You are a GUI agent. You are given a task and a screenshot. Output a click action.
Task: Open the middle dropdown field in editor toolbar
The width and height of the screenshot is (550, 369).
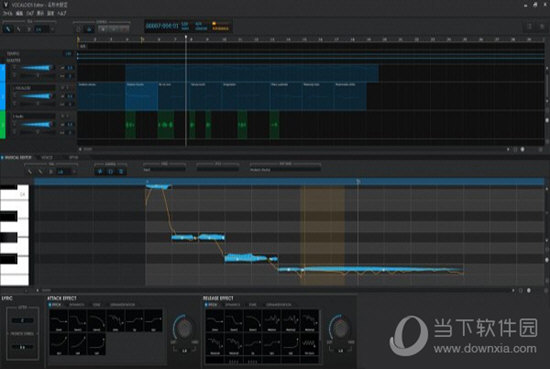click(218, 170)
